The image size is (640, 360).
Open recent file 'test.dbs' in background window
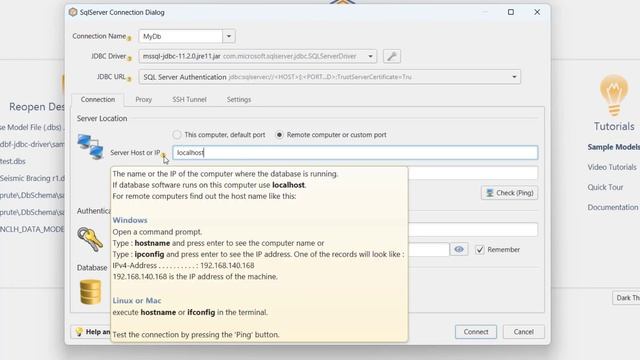[13, 161]
